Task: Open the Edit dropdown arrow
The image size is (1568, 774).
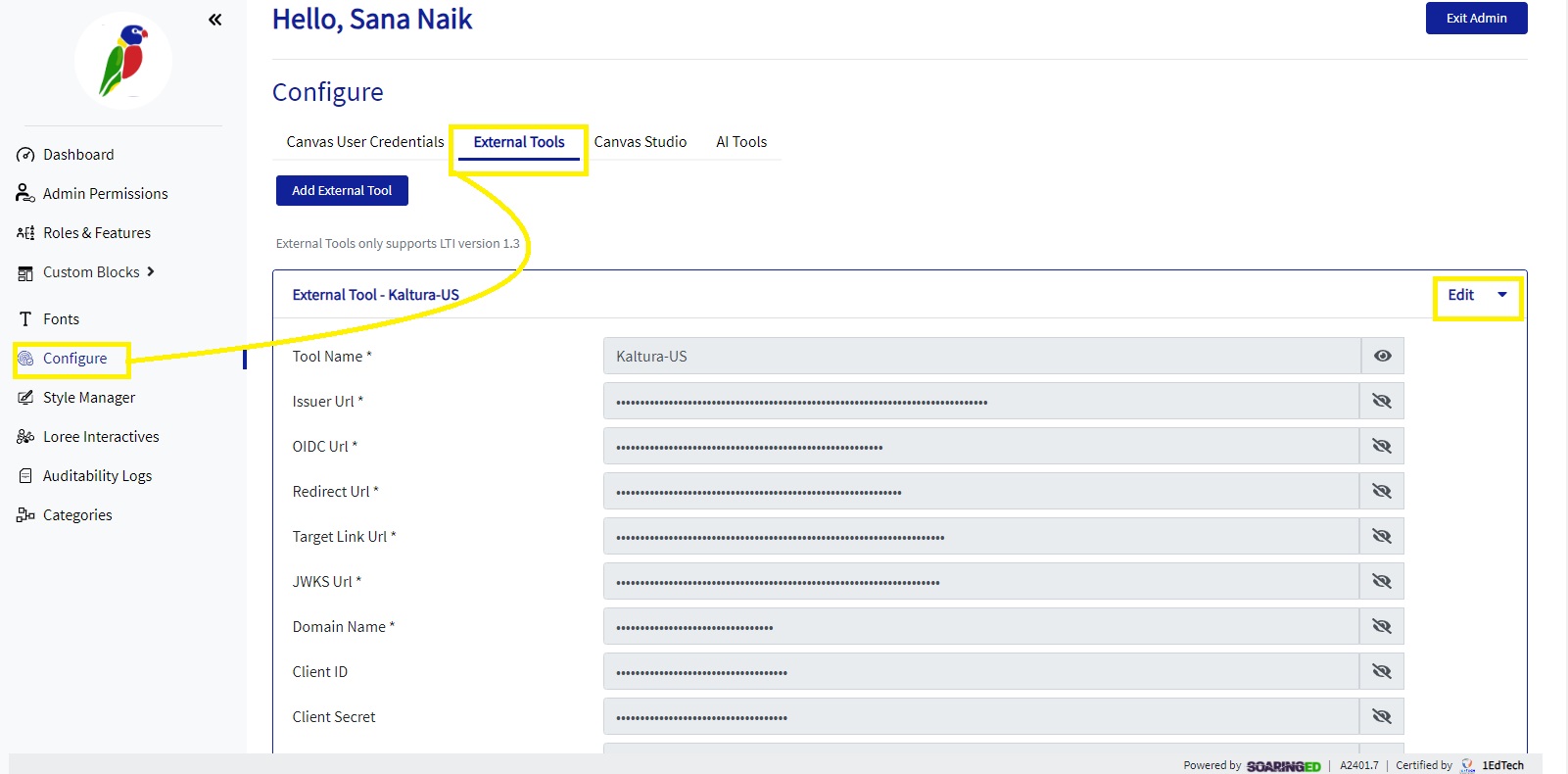Action: (1501, 294)
